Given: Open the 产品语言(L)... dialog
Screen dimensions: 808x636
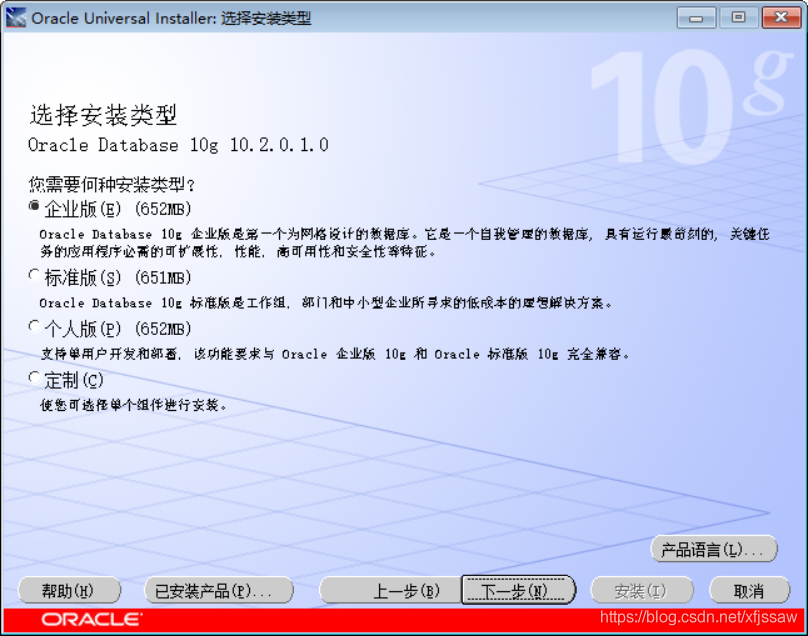Looking at the screenshot, I should click(714, 549).
